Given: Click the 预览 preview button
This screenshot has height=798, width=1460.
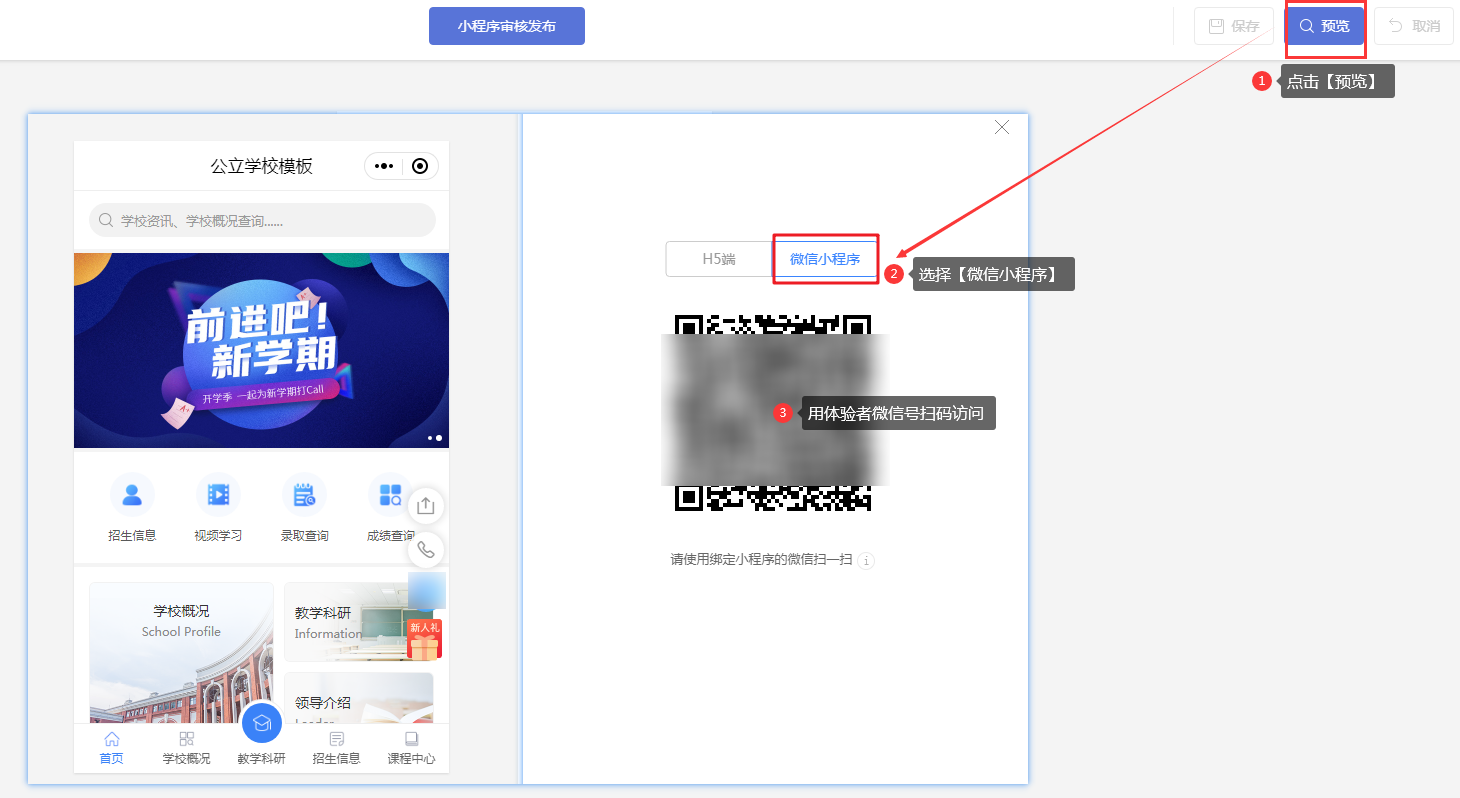Looking at the screenshot, I should pos(1324,26).
